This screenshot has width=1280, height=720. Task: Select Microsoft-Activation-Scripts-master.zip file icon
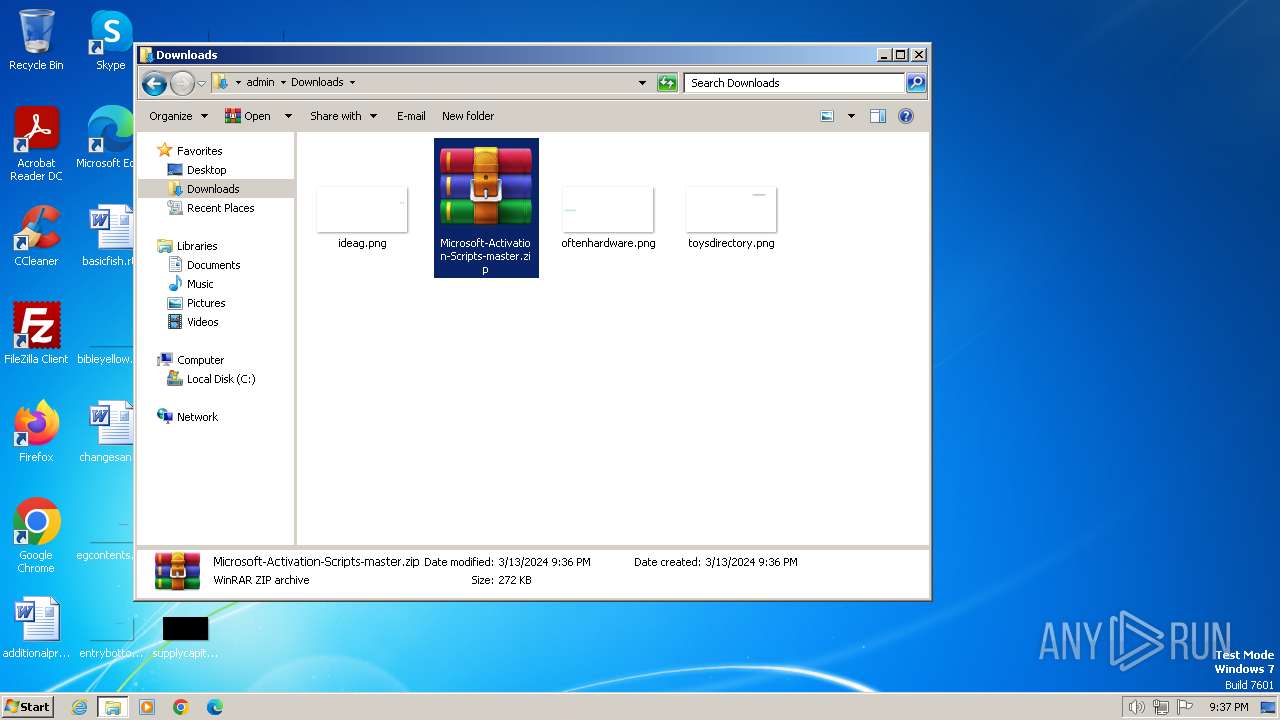click(x=486, y=187)
